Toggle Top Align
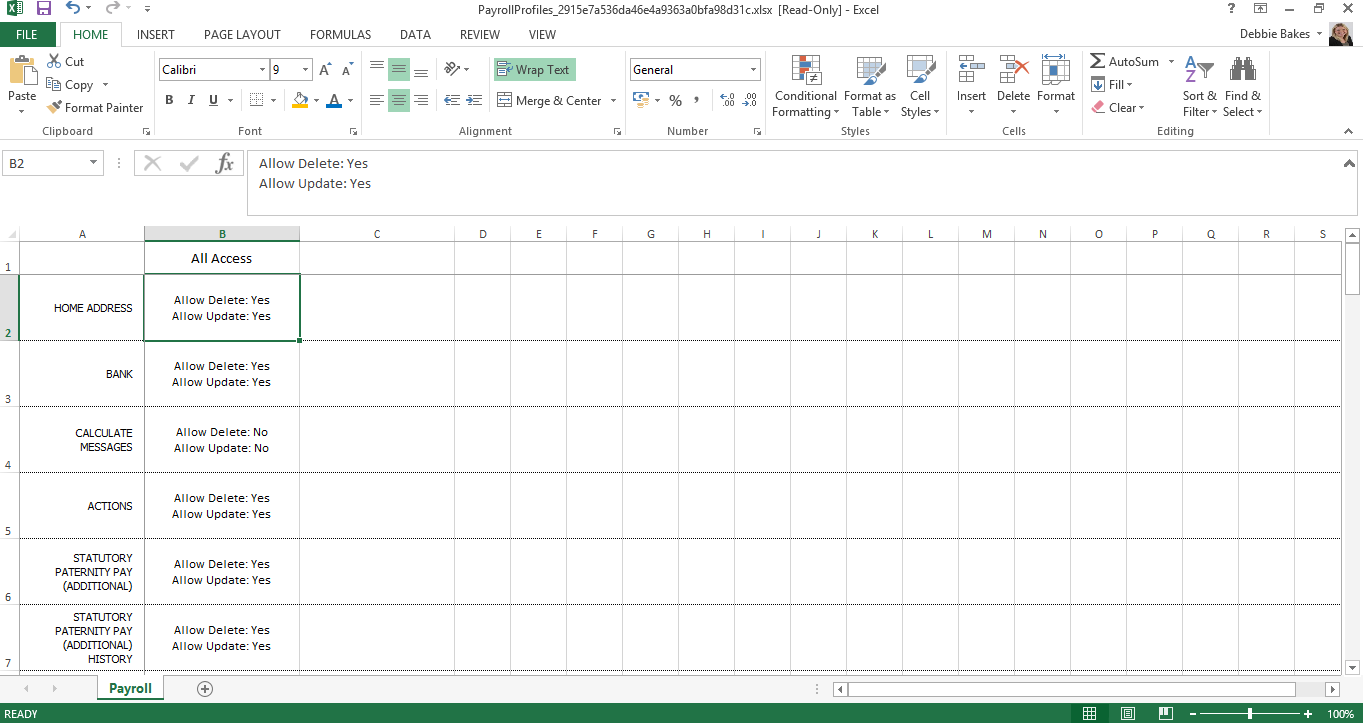The image size is (1363, 723). (x=377, y=70)
